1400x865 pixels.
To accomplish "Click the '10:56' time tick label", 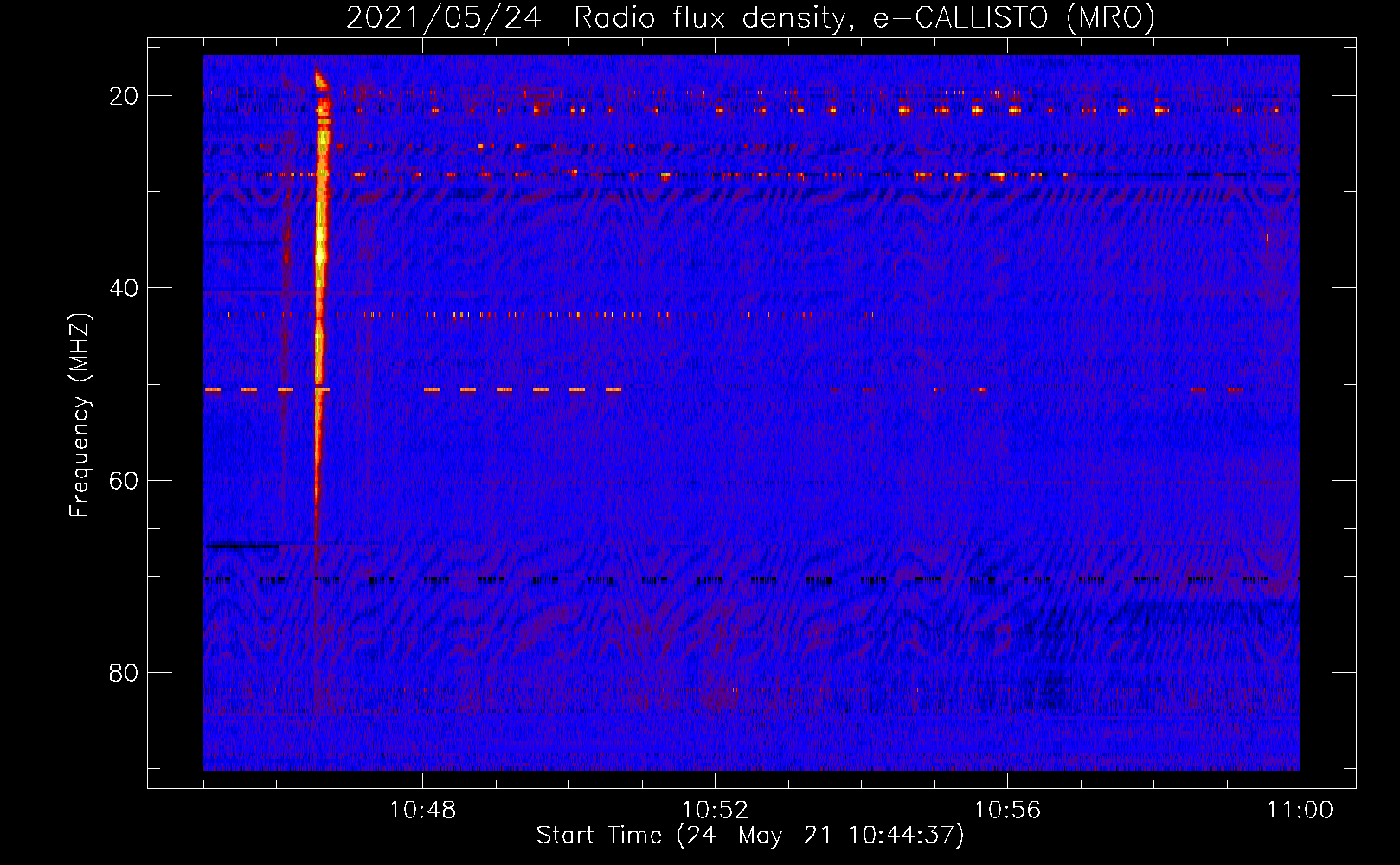I will [1007, 811].
